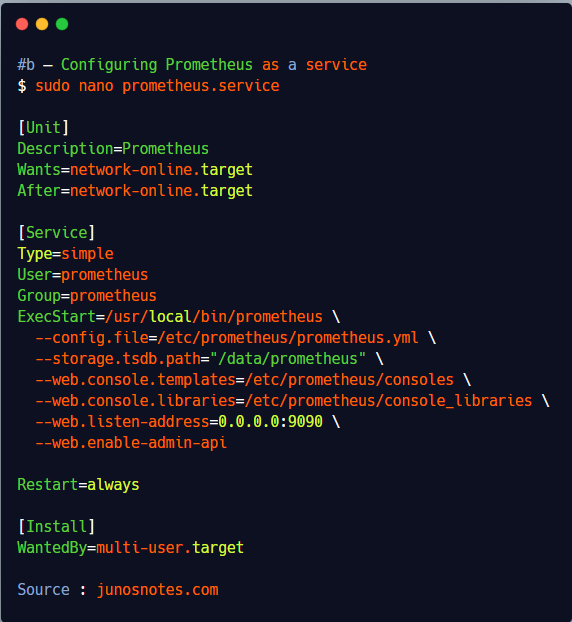Click the After=network-online.target line
The image size is (572, 622).
tap(135, 191)
